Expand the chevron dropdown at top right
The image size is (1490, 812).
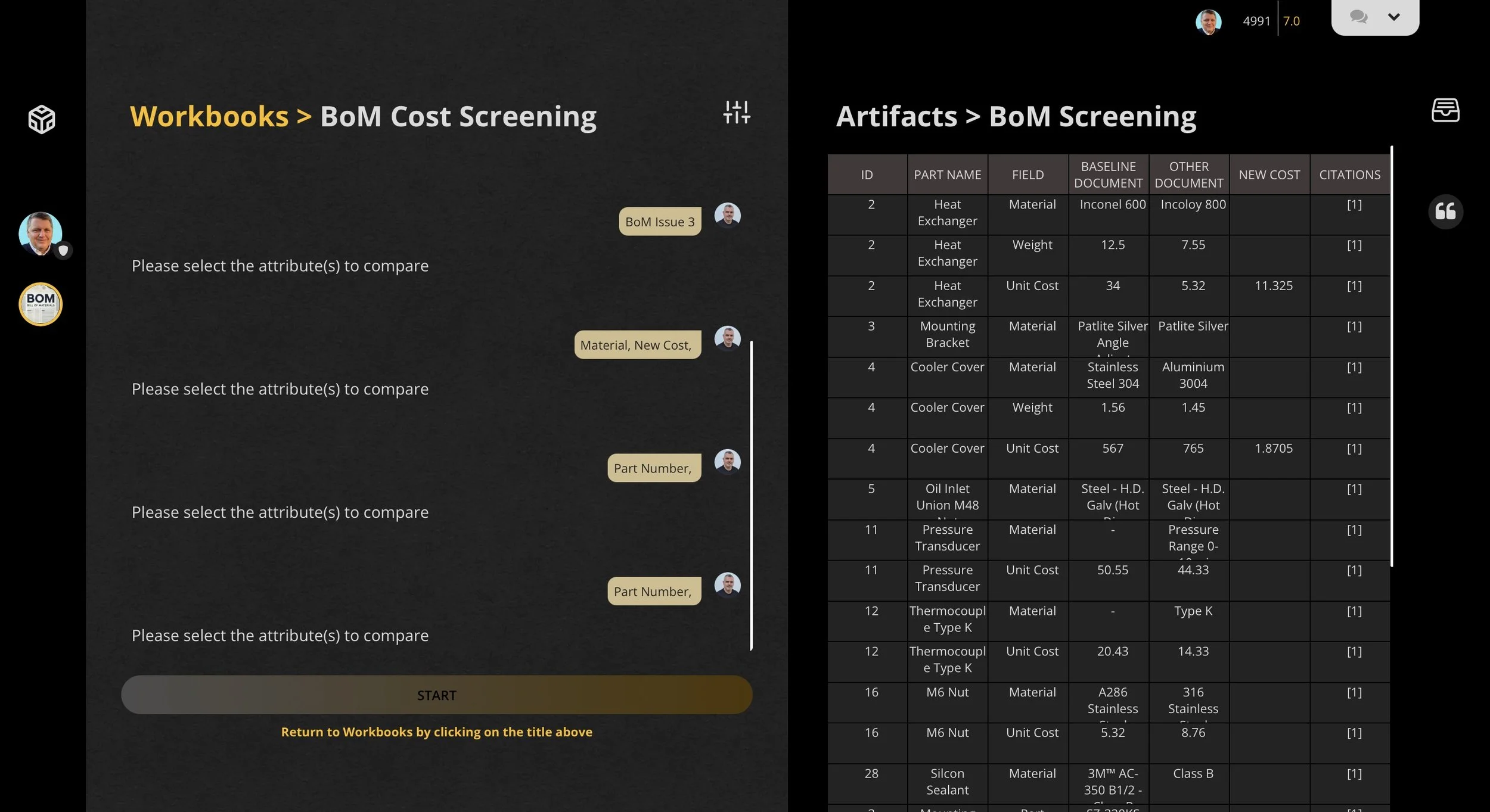pos(1393,17)
